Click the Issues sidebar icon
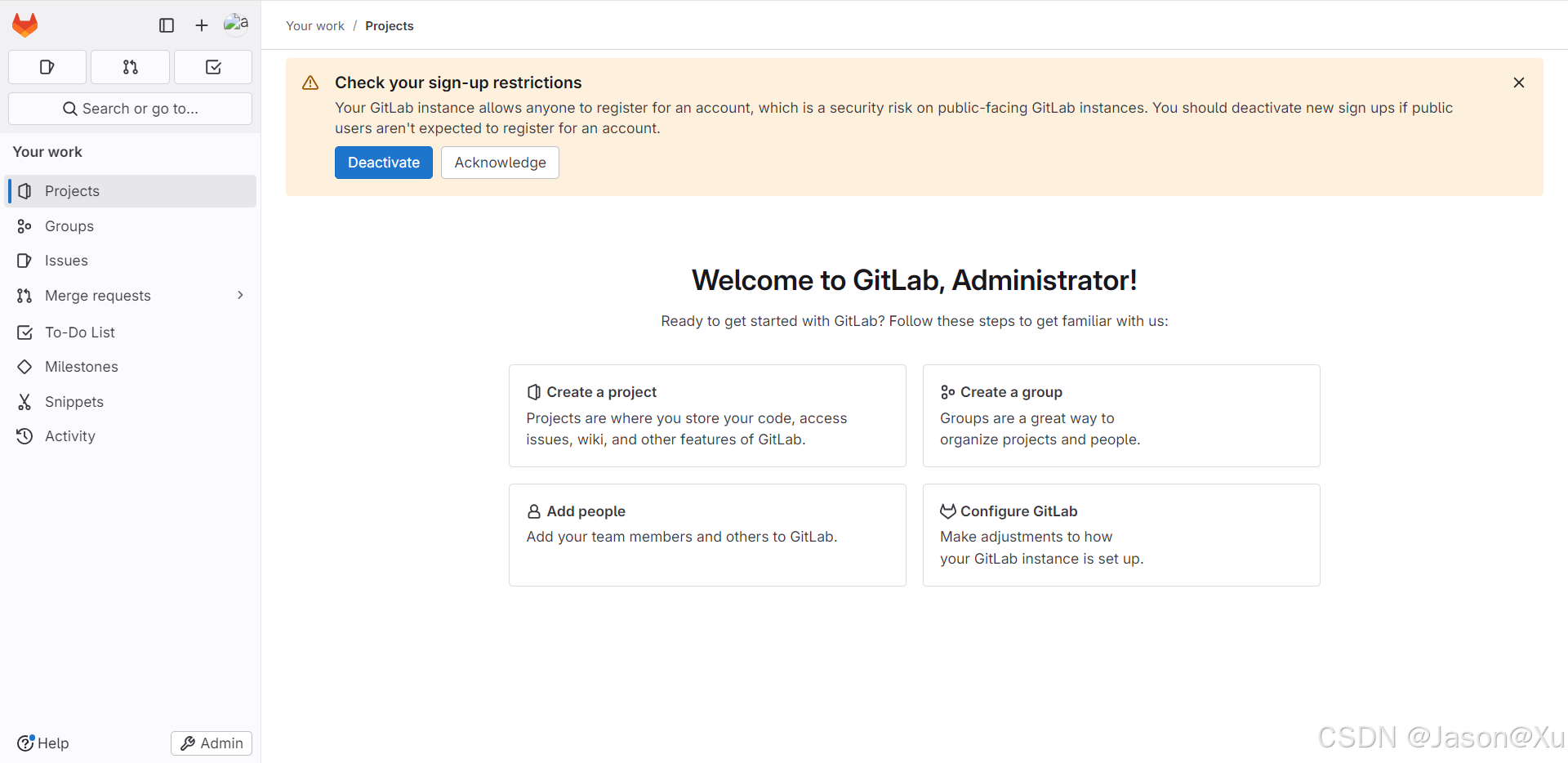The height and width of the screenshot is (763, 1568). click(x=24, y=261)
